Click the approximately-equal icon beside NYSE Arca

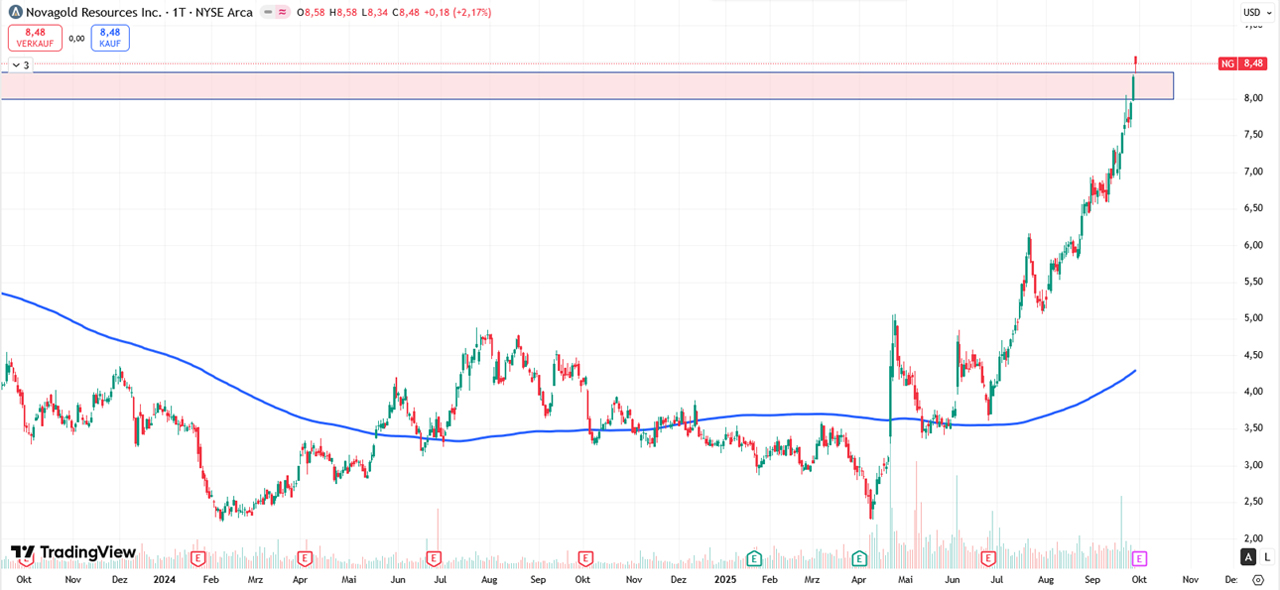pyautogui.click(x=283, y=13)
